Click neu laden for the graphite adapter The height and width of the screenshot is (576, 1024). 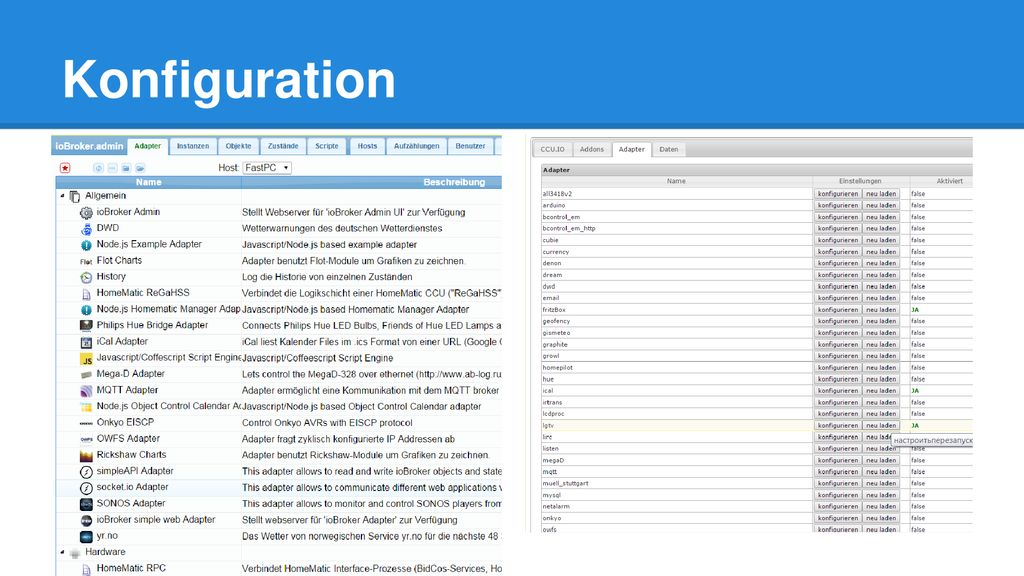point(881,345)
